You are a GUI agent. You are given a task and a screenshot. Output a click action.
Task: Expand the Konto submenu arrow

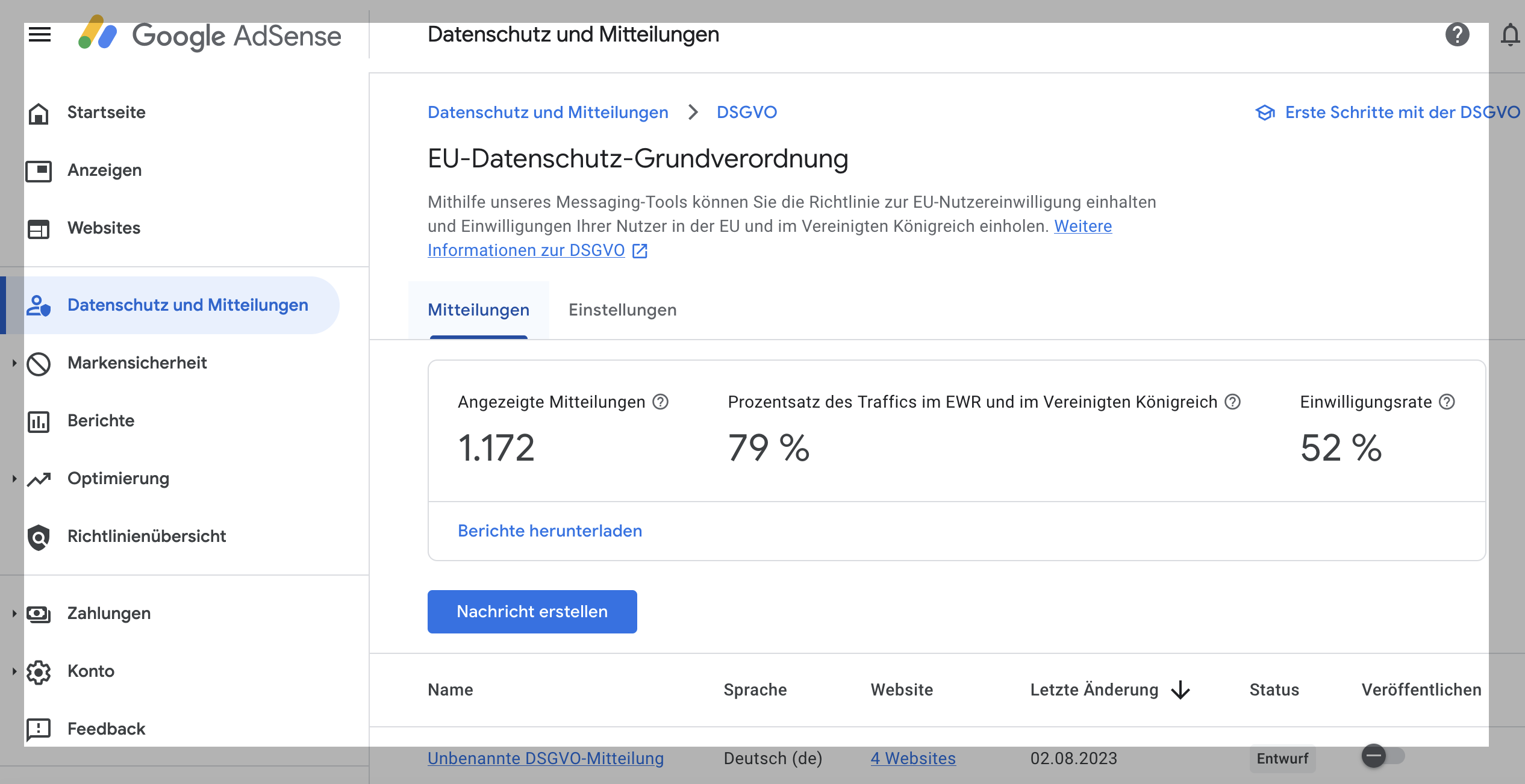pos(14,671)
